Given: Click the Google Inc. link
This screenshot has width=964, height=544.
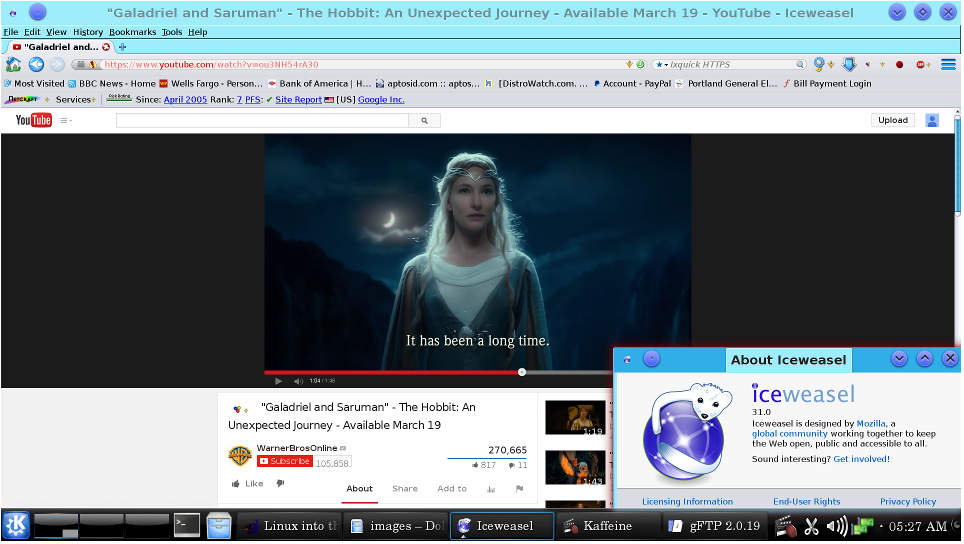Looking at the screenshot, I should tap(381, 100).
